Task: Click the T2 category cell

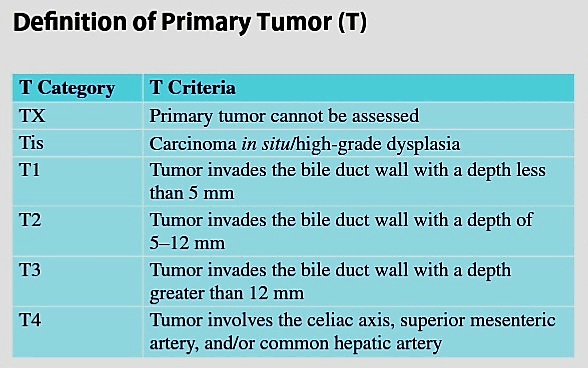Action: (x=78, y=231)
